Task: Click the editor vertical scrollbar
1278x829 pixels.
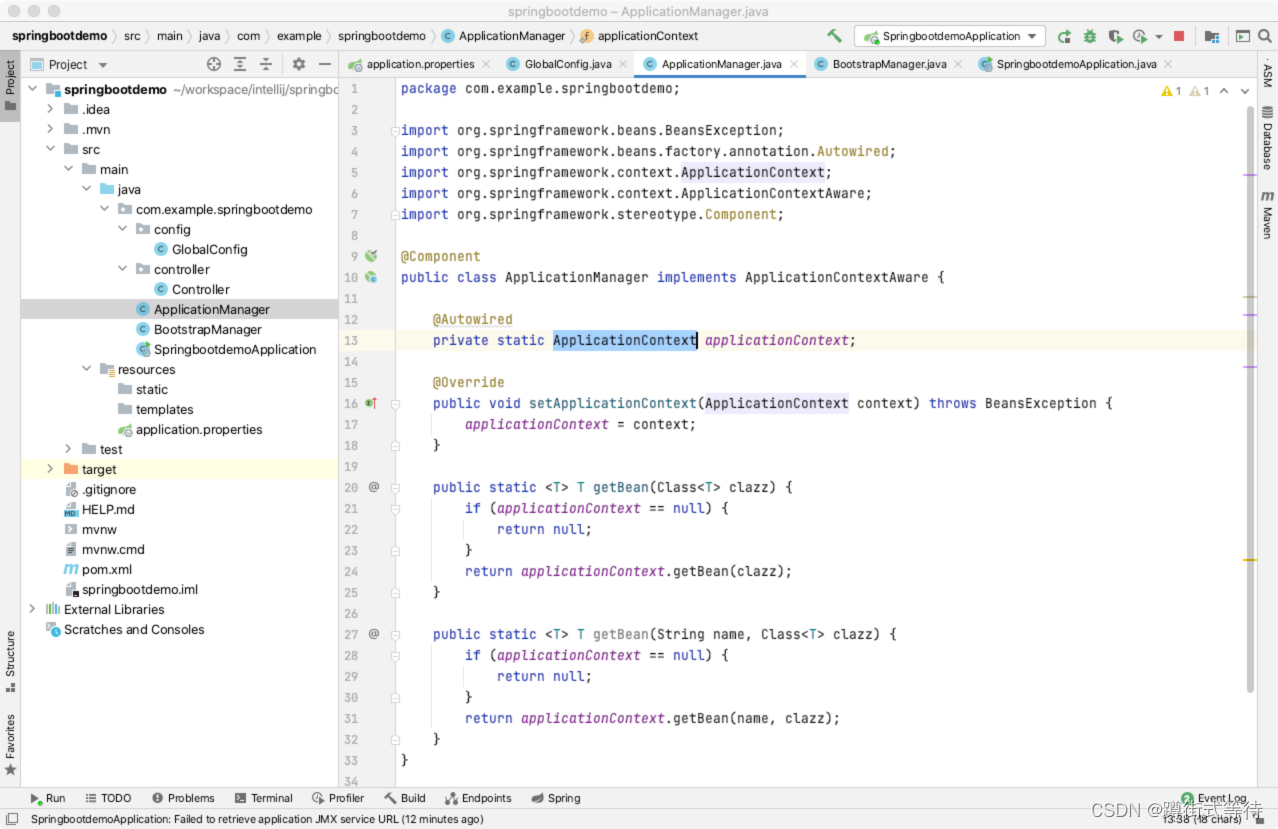Action: (x=1250, y=400)
